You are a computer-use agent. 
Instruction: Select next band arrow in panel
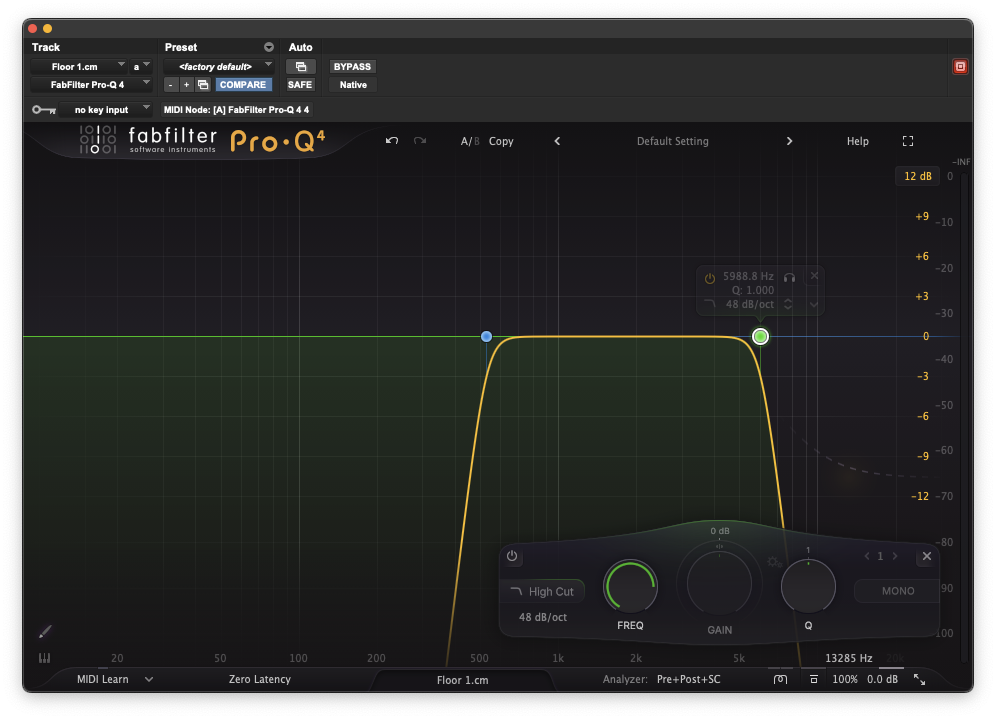pos(895,556)
